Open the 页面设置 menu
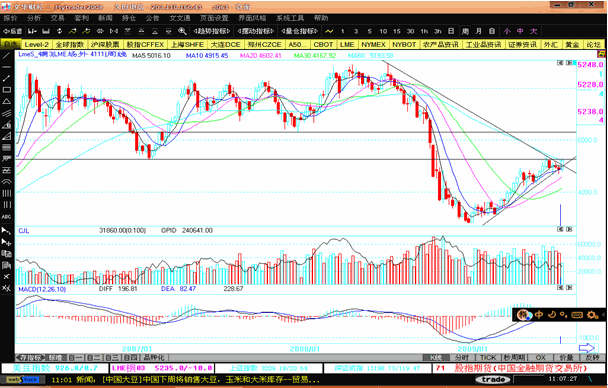608x388 pixels. click(x=214, y=18)
